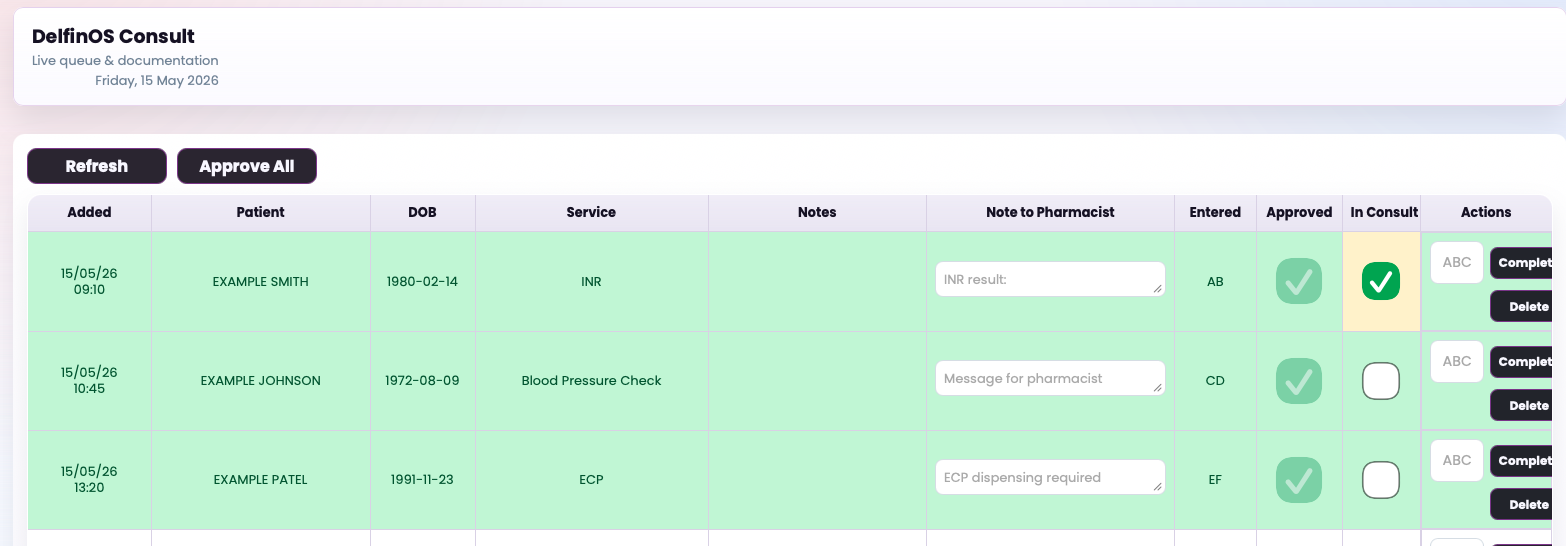Uncheck In Consult for EXAMPLE SMITH

(1381, 282)
